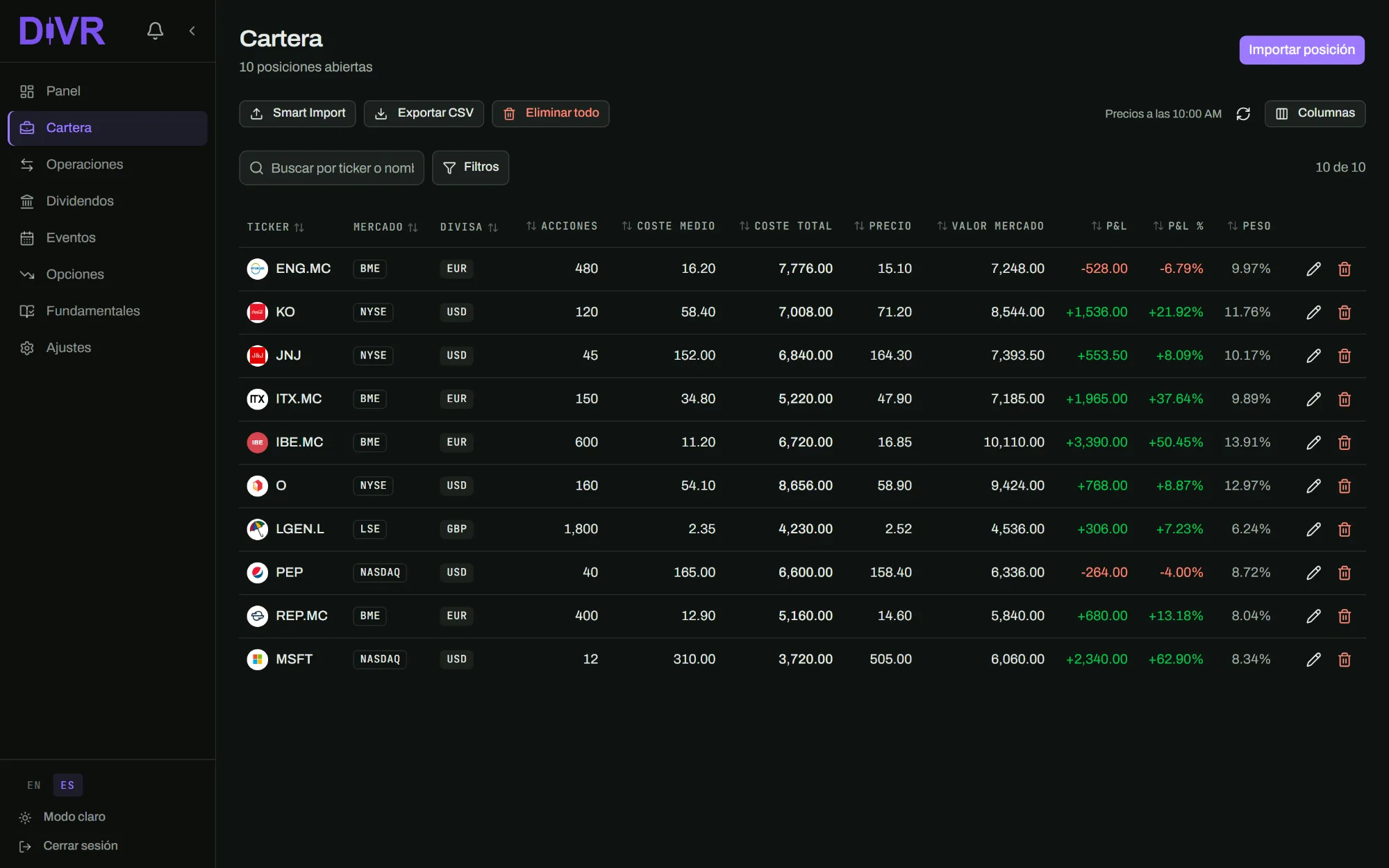Switch language to EN
The height and width of the screenshot is (868, 1389).
tap(34, 785)
